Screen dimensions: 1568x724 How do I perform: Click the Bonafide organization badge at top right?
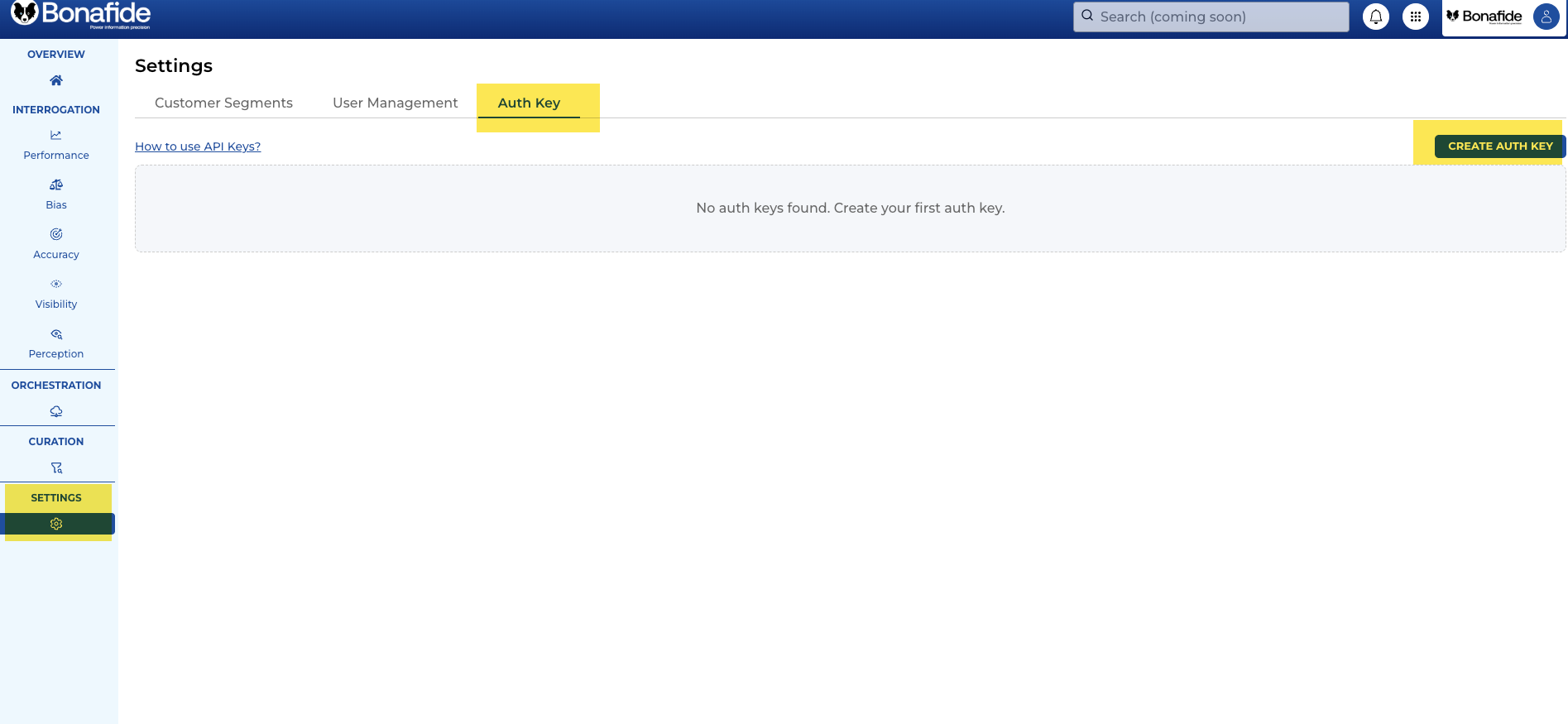coord(1485,17)
